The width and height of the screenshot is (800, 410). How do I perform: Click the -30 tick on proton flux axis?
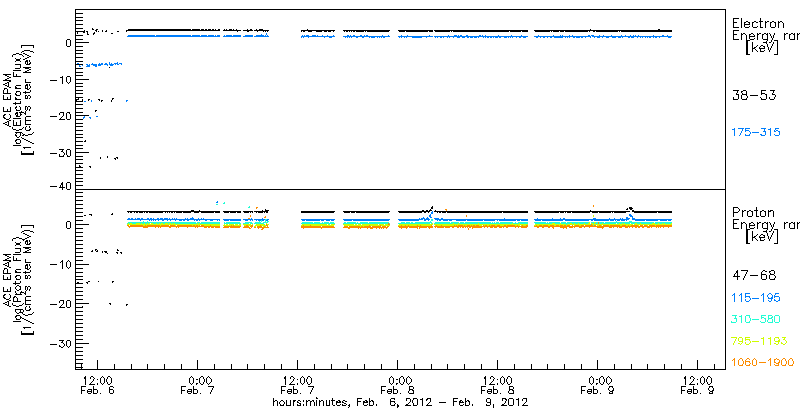click(61, 344)
